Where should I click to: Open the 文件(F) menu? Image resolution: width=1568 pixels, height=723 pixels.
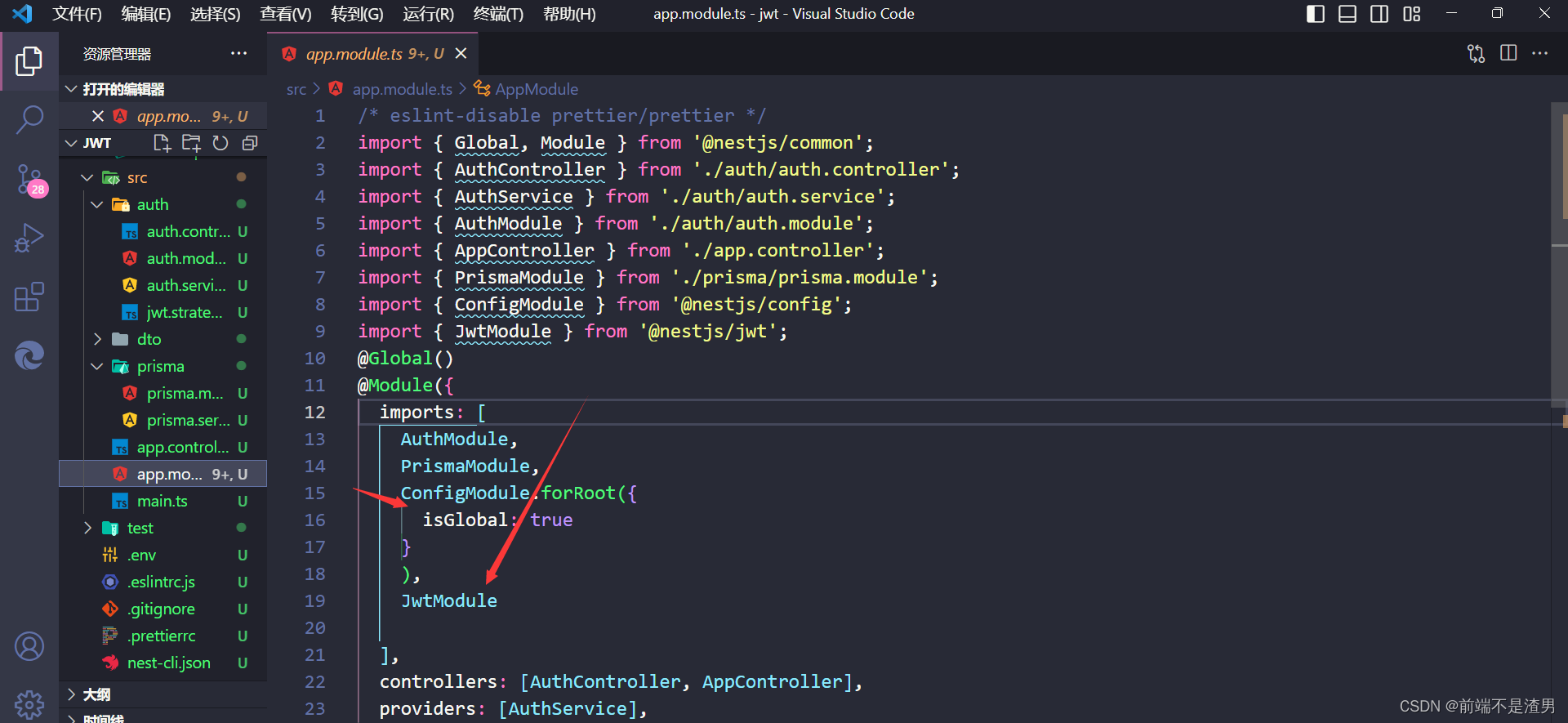77,14
